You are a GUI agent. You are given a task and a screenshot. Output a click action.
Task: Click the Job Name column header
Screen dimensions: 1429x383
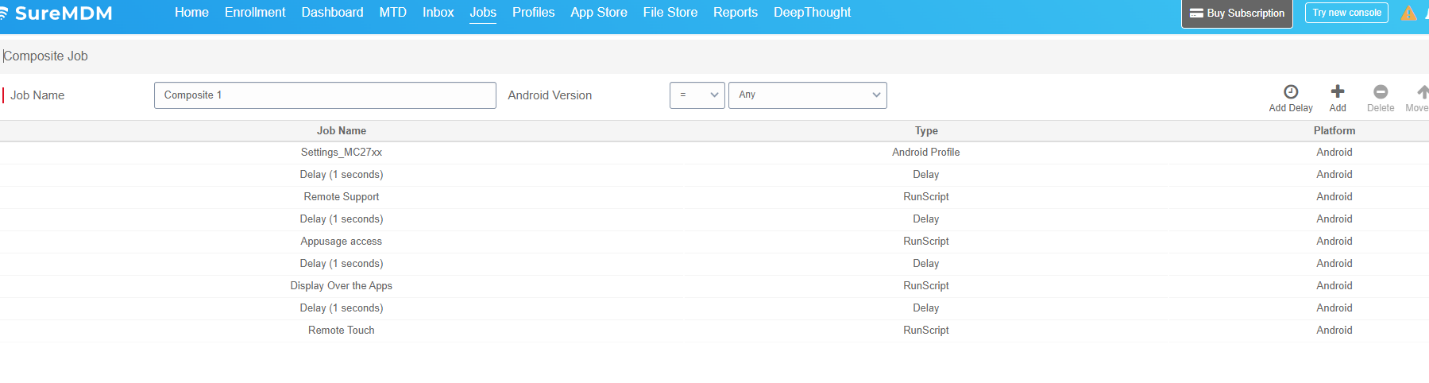[x=341, y=131]
